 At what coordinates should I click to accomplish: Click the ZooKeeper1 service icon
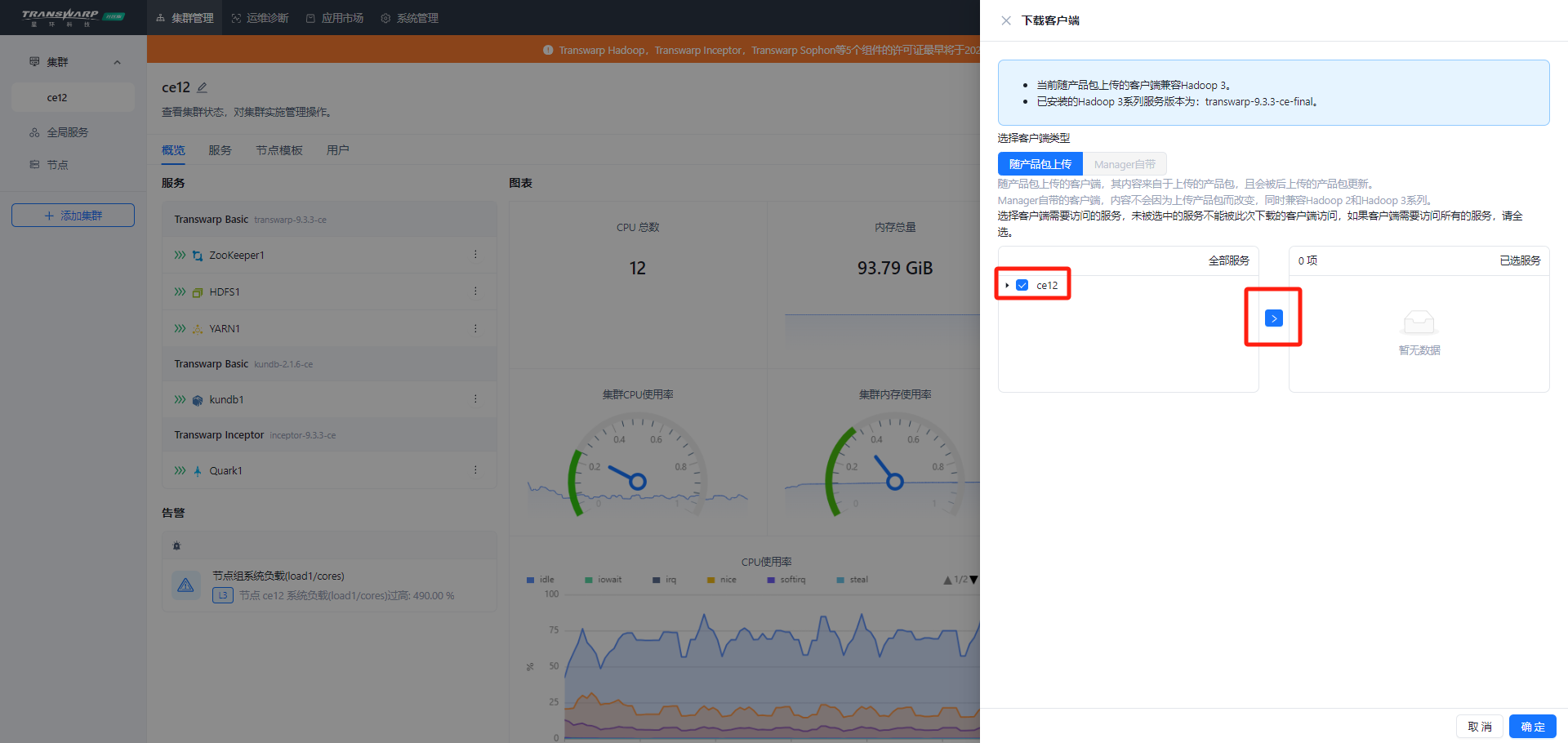click(198, 256)
